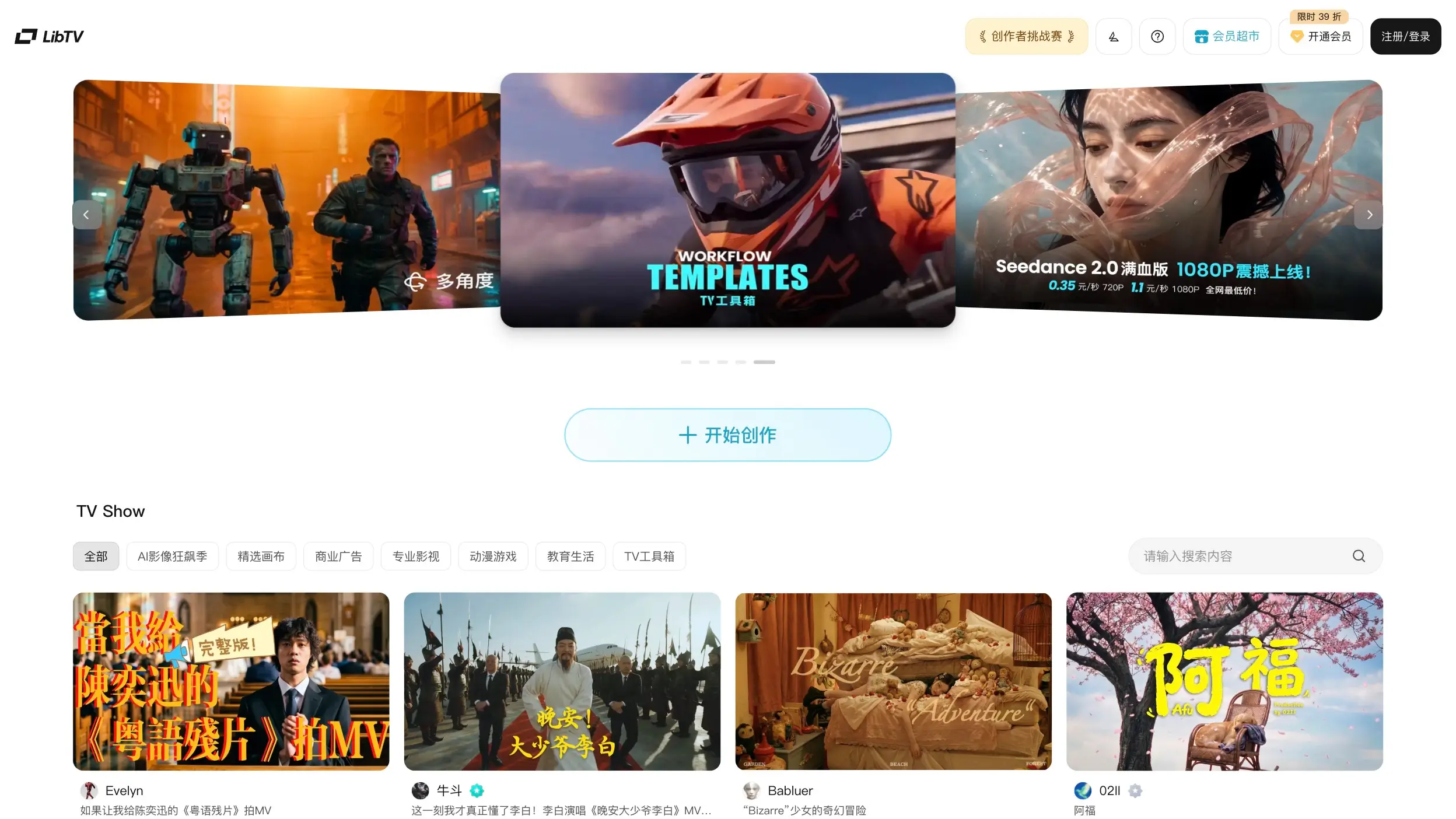Click the search magnifier icon
Screen dimensions: 1456x819
[x=1359, y=556]
